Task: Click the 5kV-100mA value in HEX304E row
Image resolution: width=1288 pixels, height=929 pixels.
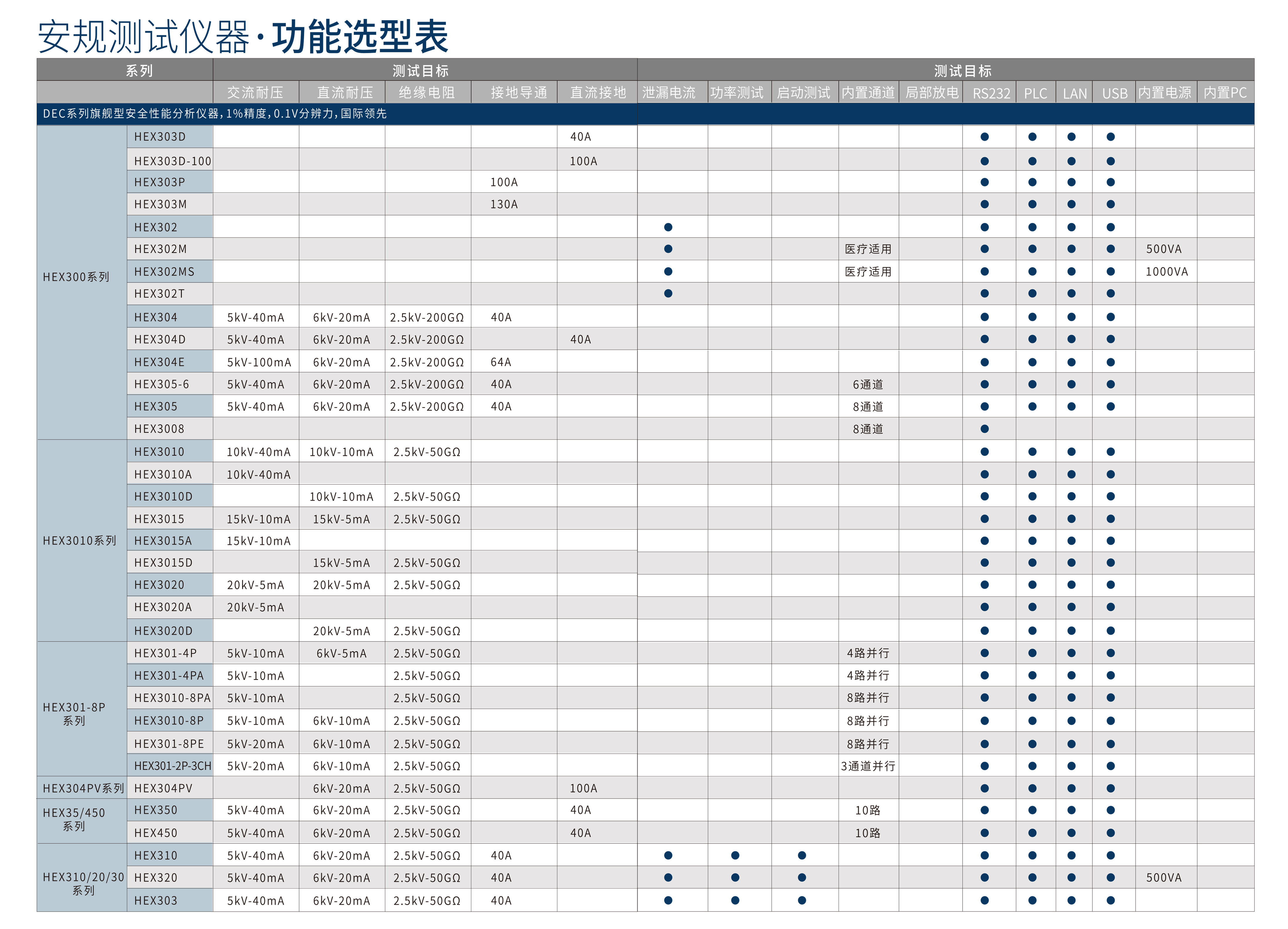Action: coord(259,362)
